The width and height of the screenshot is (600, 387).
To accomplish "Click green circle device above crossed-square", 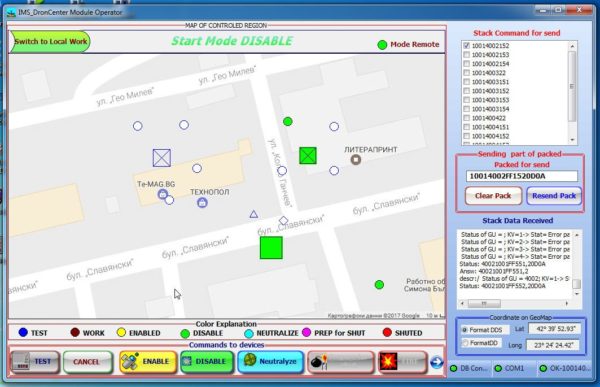I will tap(288, 121).
